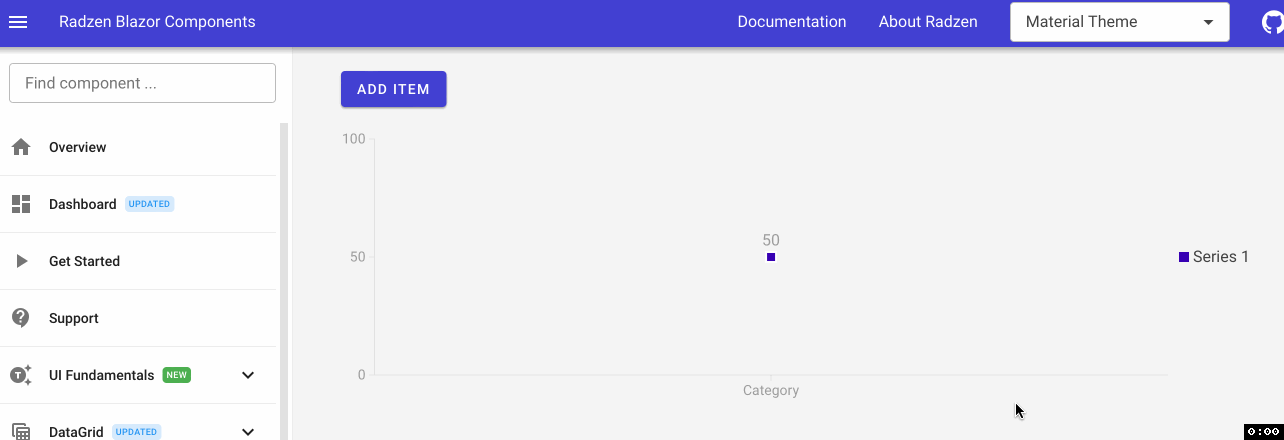Click the DataGrid table icon

21,432
